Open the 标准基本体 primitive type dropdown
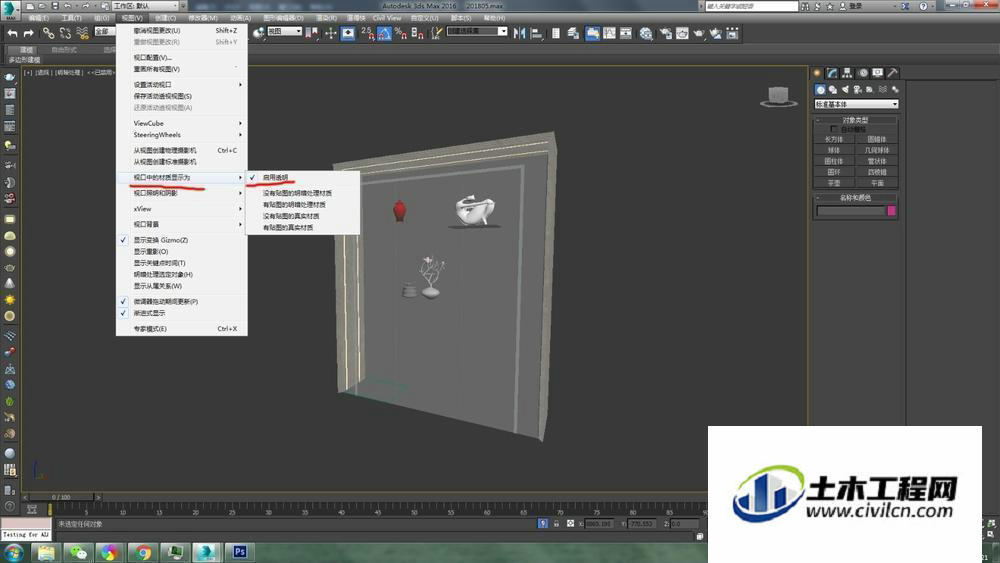1000x563 pixels. point(856,104)
